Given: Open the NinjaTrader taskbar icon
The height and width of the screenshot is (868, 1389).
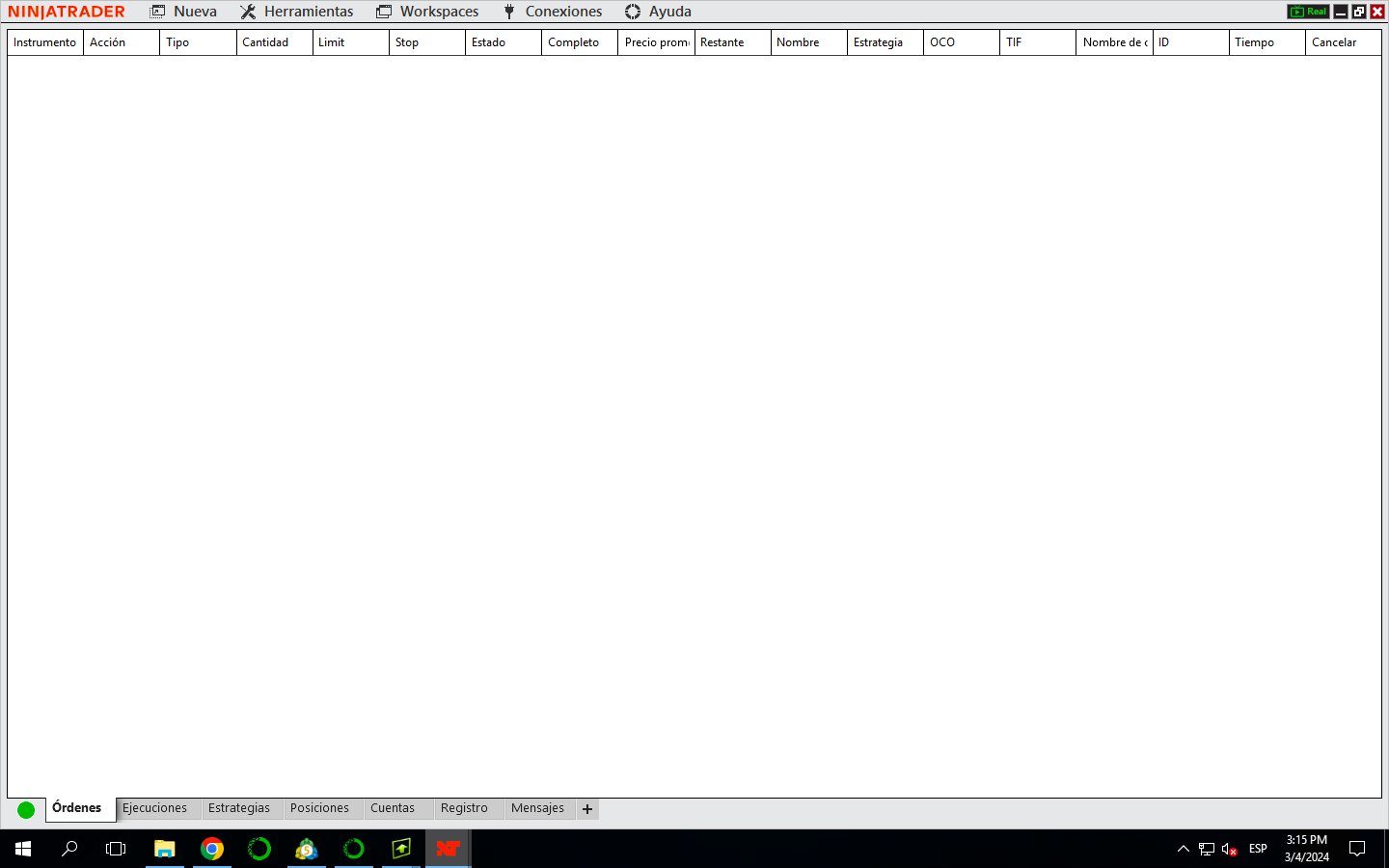Looking at the screenshot, I should [448, 849].
